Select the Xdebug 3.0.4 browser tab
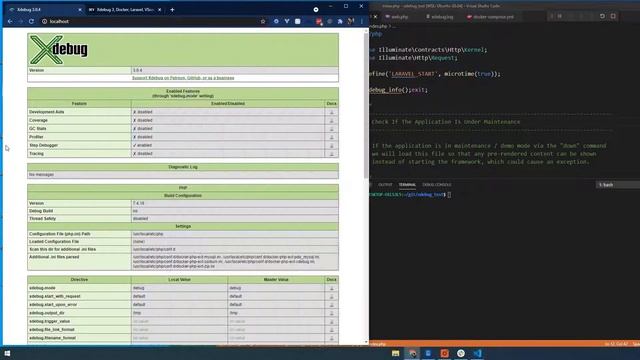The width and height of the screenshot is (640, 360). pos(46,9)
